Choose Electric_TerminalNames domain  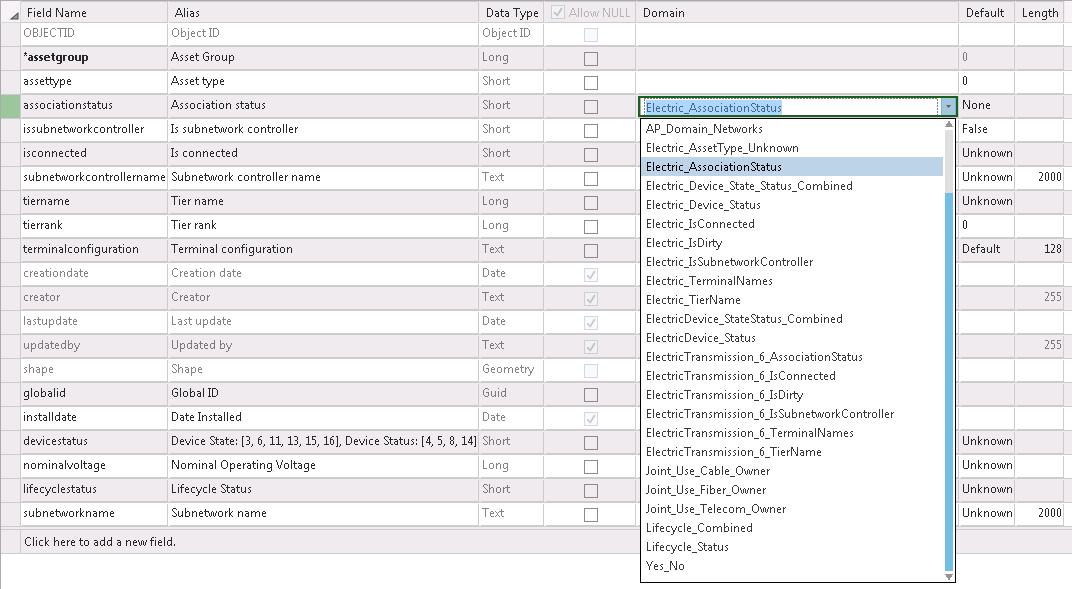(792, 281)
